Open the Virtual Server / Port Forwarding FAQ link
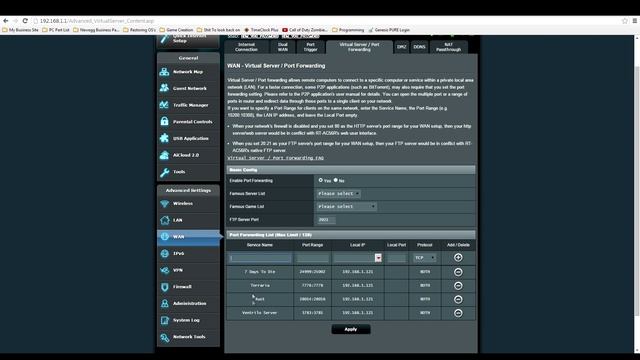 tap(276, 158)
